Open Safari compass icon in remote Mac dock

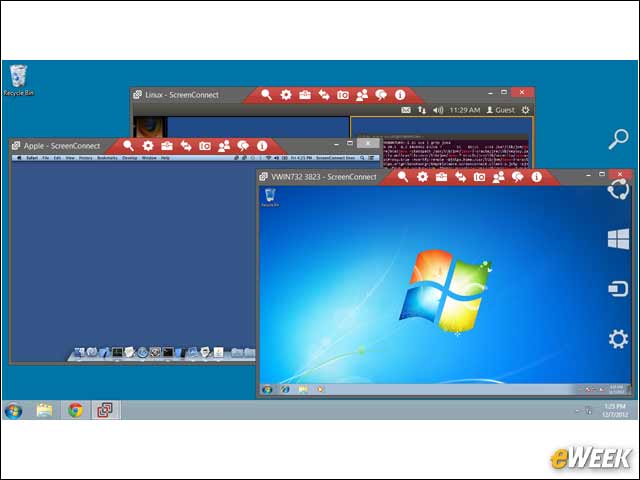coord(142,352)
